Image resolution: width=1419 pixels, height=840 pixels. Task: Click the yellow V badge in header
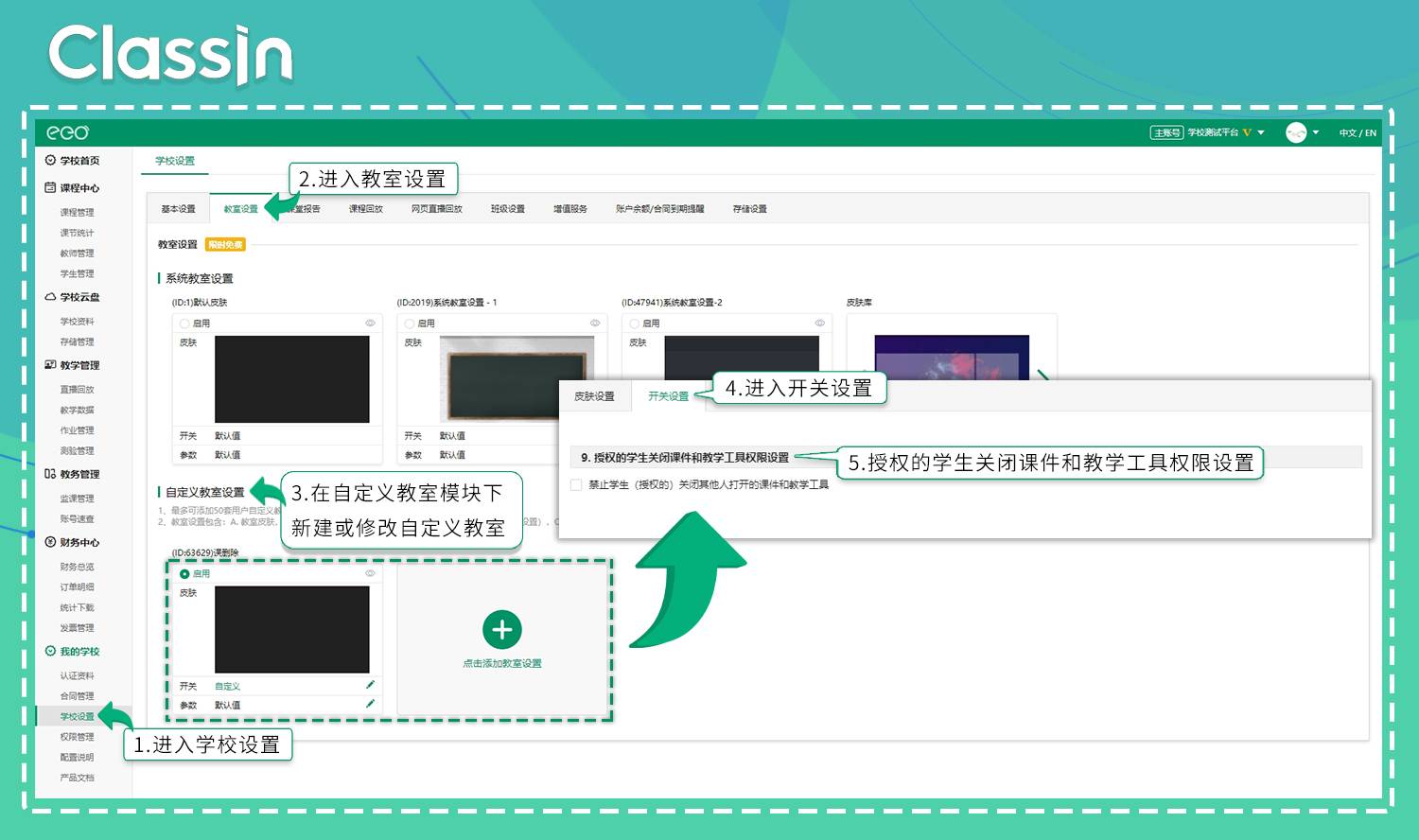click(1247, 132)
